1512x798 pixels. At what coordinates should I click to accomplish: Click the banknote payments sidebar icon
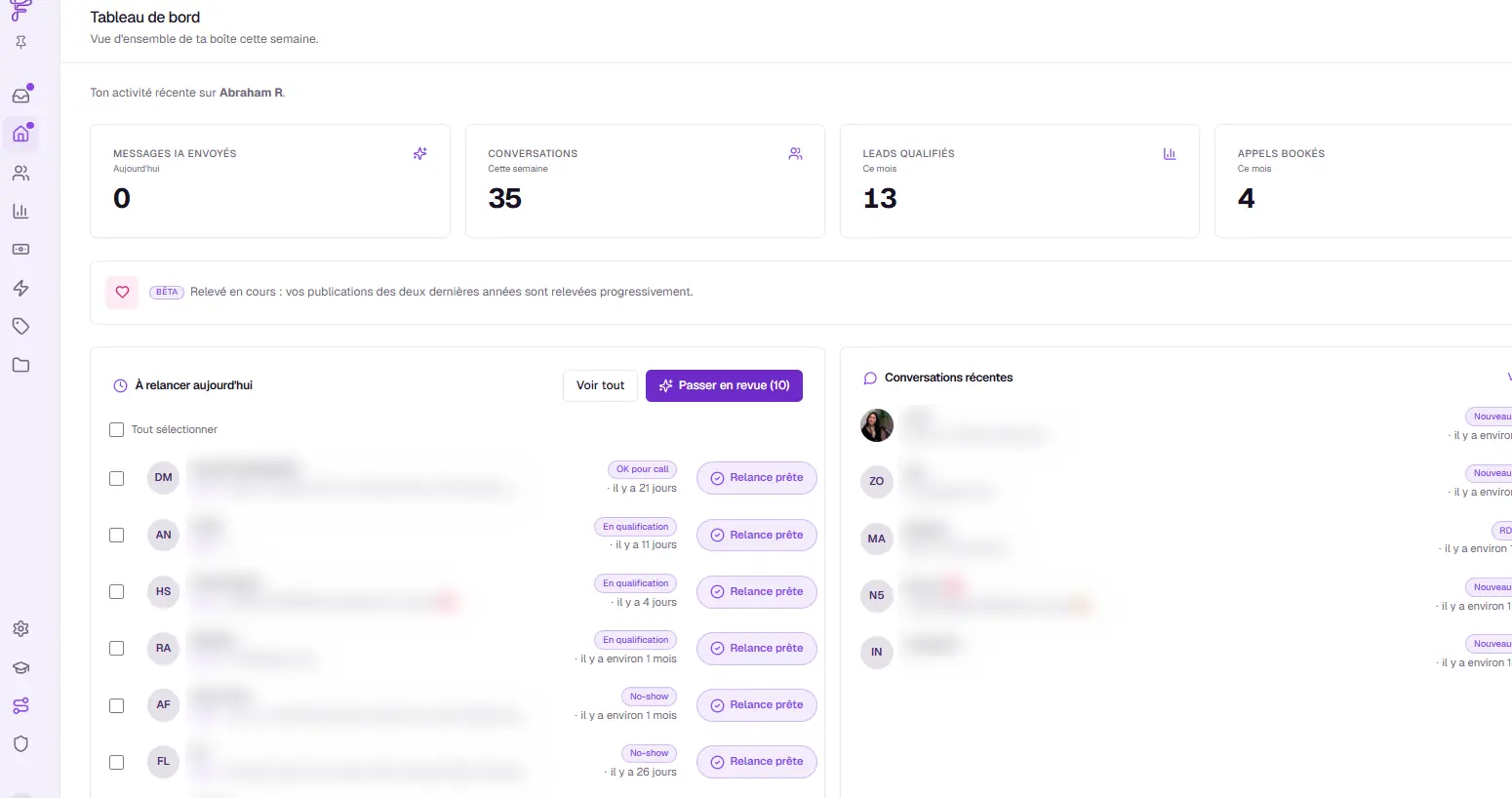(20, 250)
